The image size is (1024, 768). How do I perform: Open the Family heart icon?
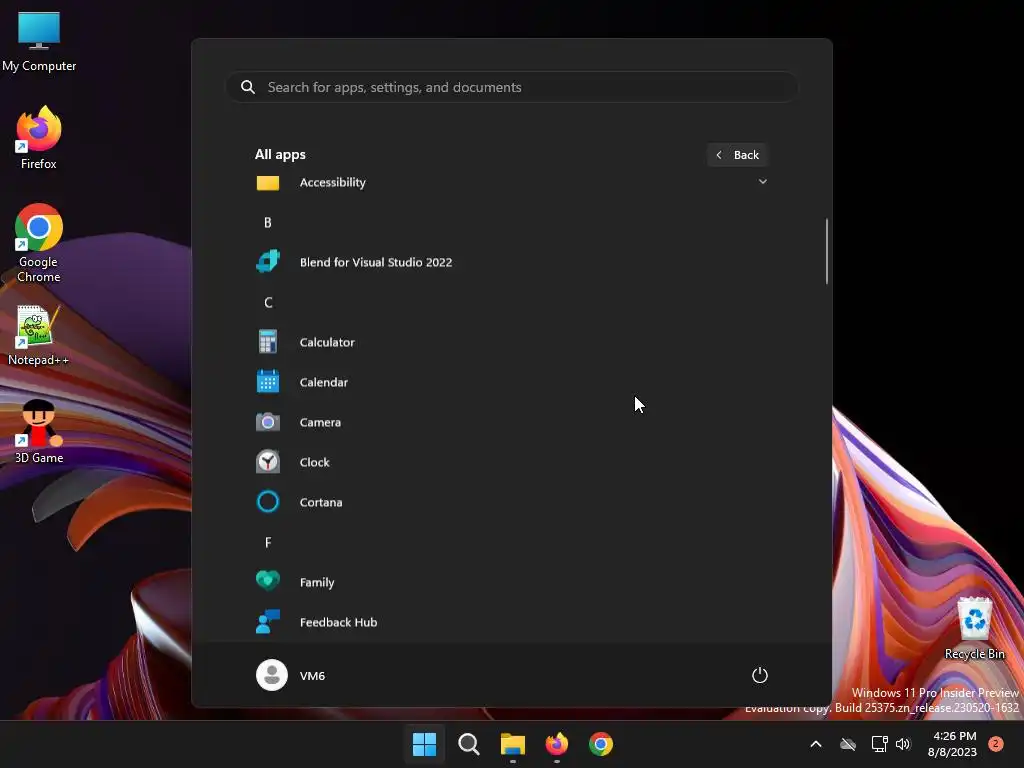(x=268, y=581)
